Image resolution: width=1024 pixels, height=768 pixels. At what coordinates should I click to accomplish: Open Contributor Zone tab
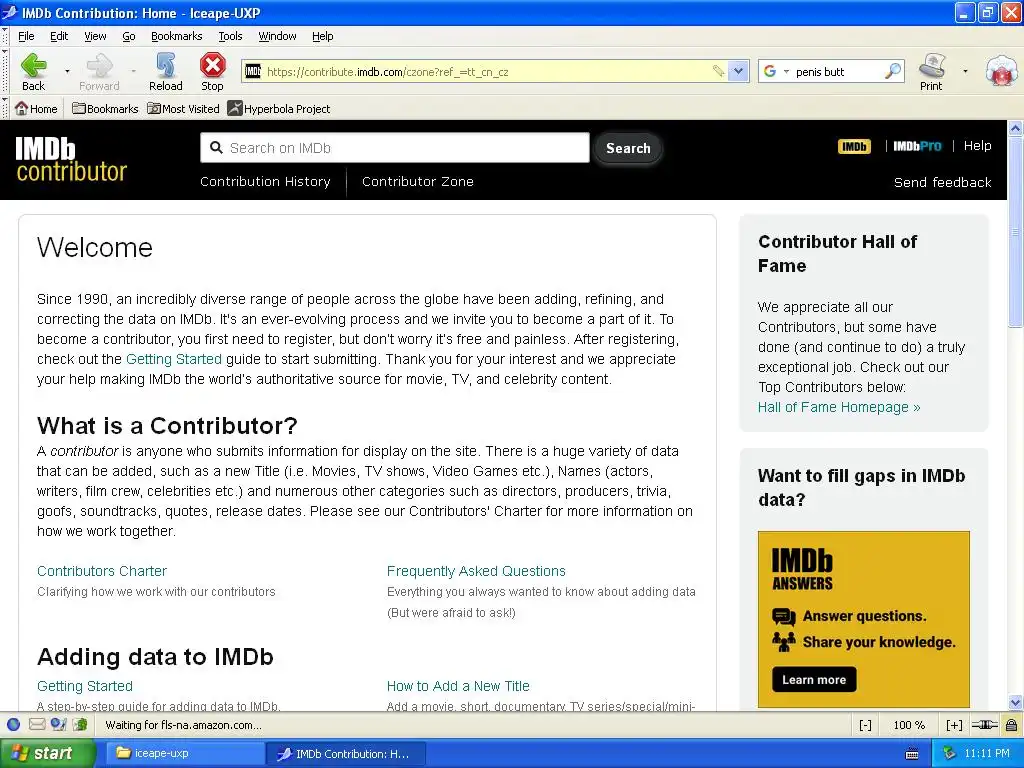pyautogui.click(x=418, y=182)
